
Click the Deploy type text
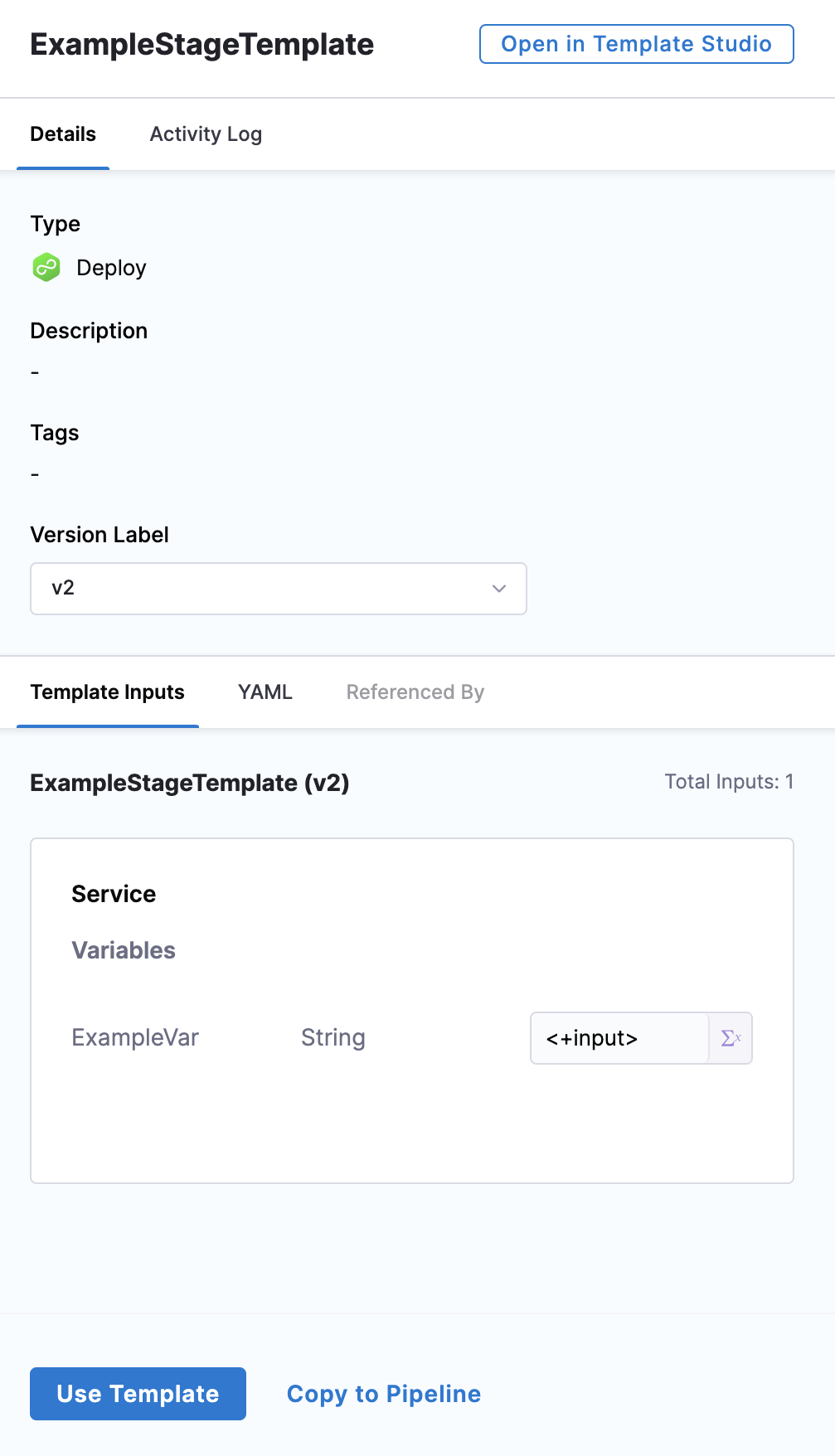pos(111,268)
